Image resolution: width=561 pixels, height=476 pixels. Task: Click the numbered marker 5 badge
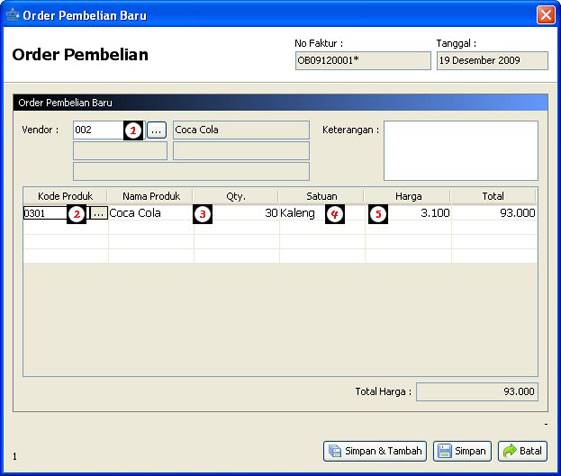(378, 214)
